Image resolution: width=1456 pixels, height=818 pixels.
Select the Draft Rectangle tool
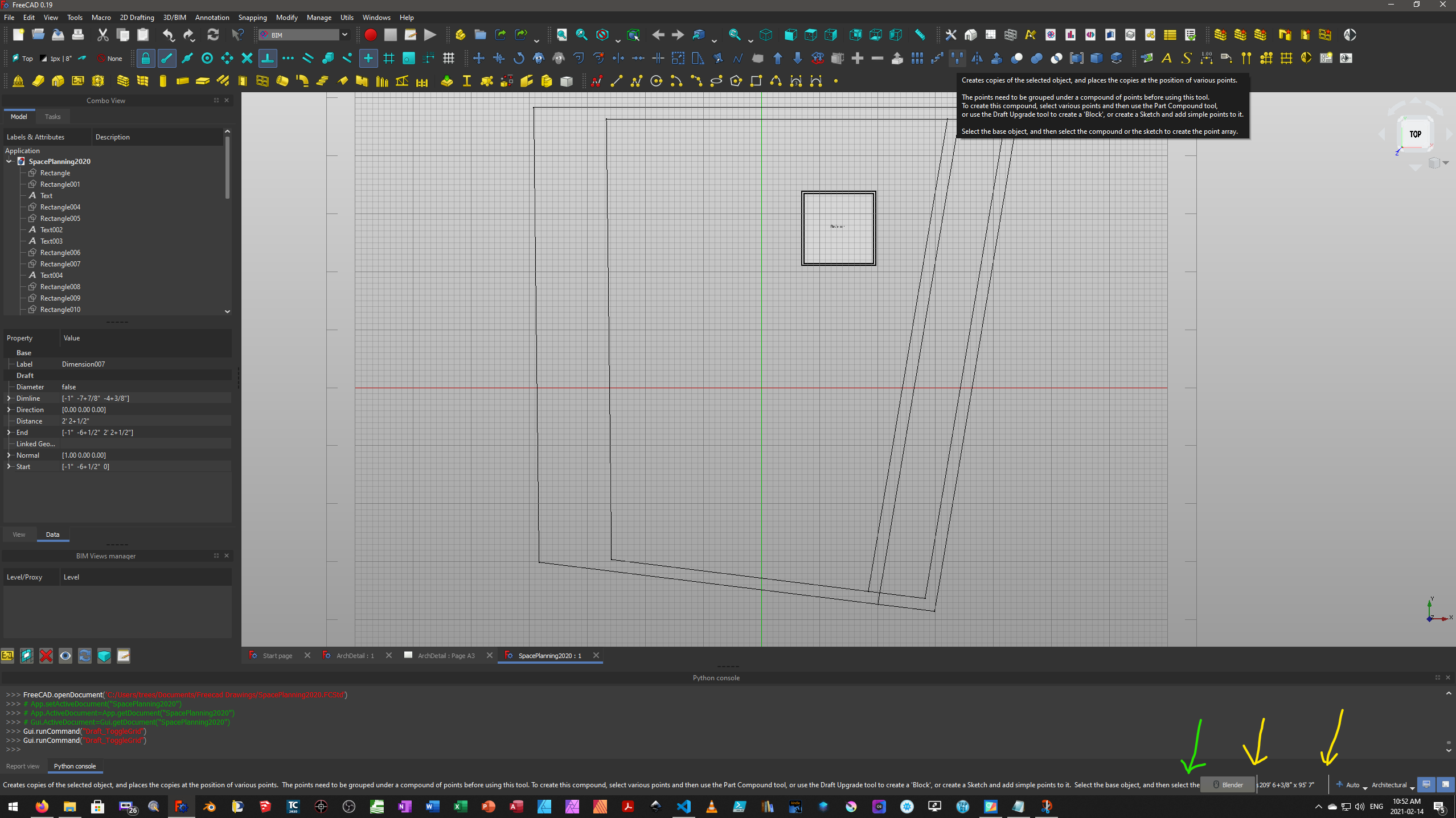(756, 81)
